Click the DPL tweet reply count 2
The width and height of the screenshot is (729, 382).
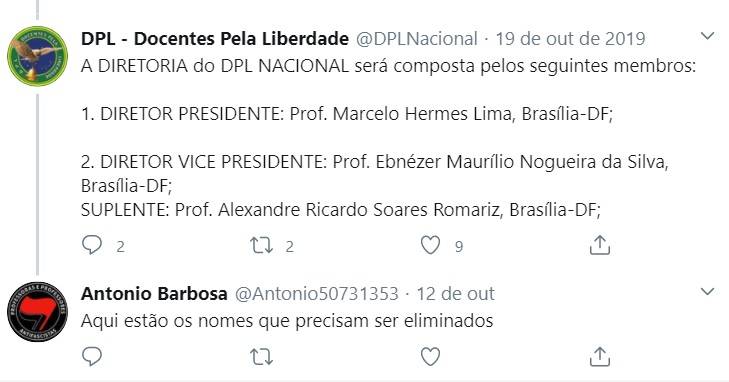coord(120,246)
